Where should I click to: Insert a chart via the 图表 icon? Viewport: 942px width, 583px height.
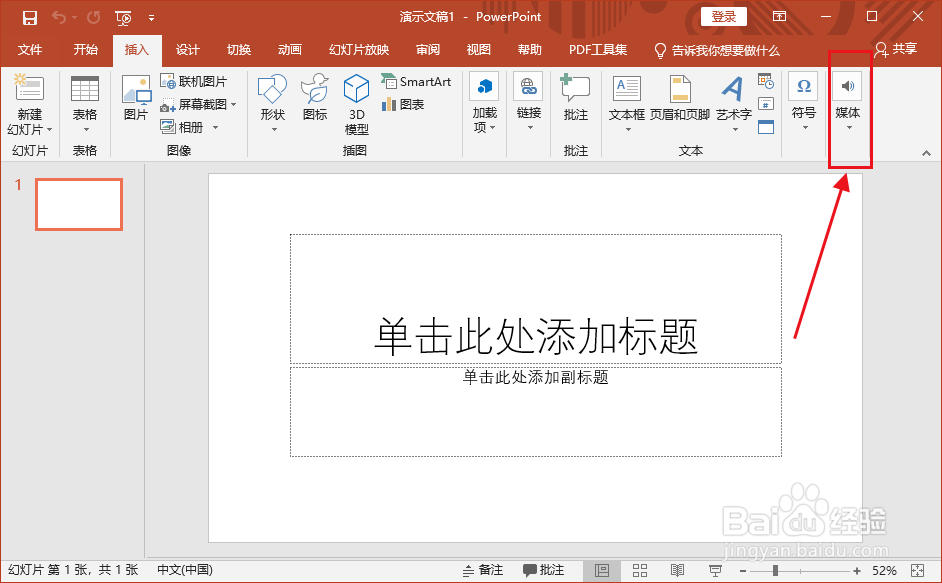point(404,102)
